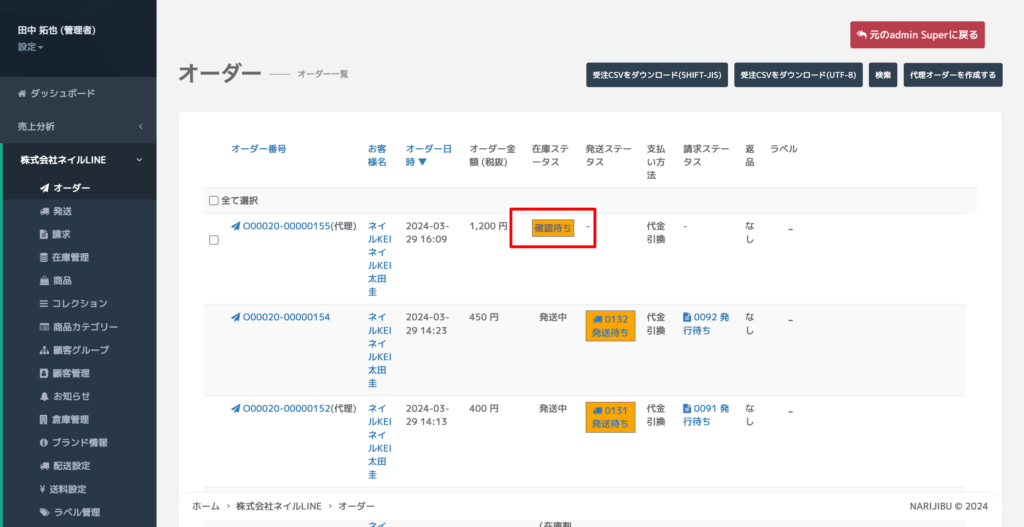Screen dimensions: 1024x527
Task: Click 元のadmin Superに戻る button
Action: pos(917,35)
